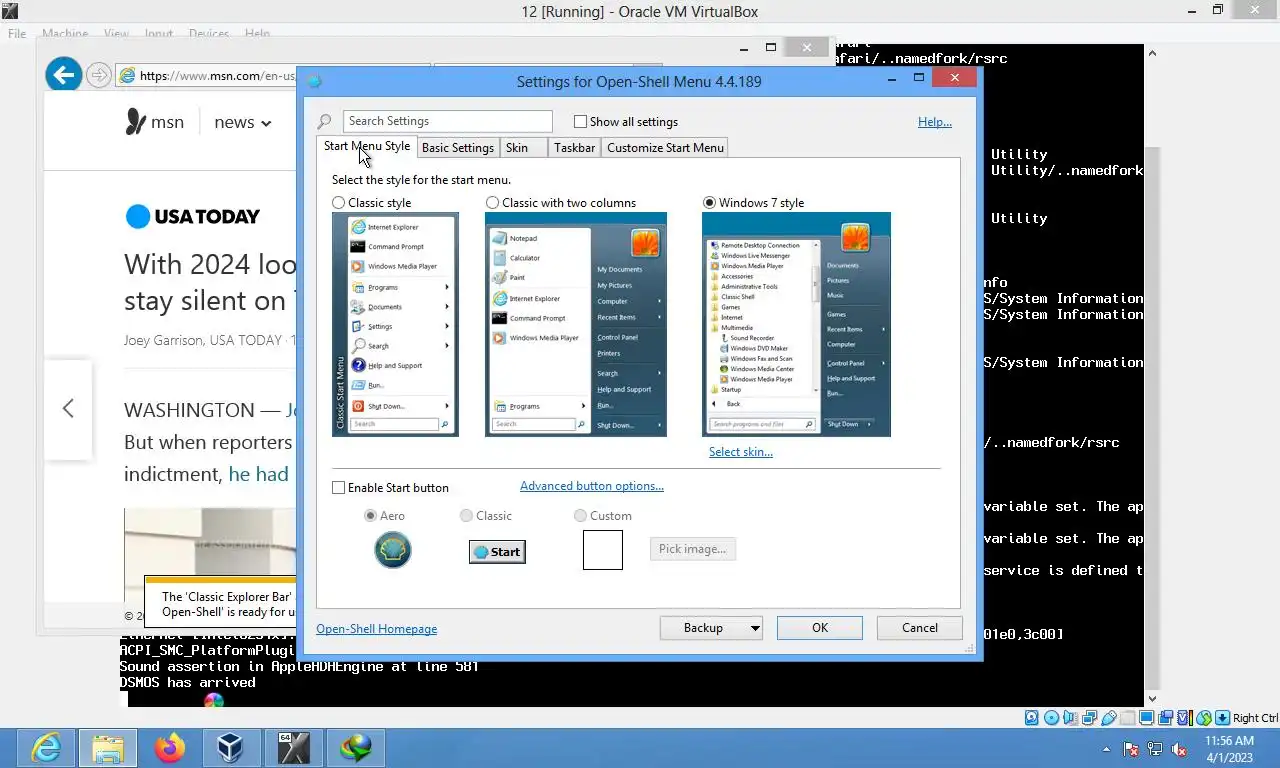
Task: Open Action Center flag in system tray
Action: 1131,748
